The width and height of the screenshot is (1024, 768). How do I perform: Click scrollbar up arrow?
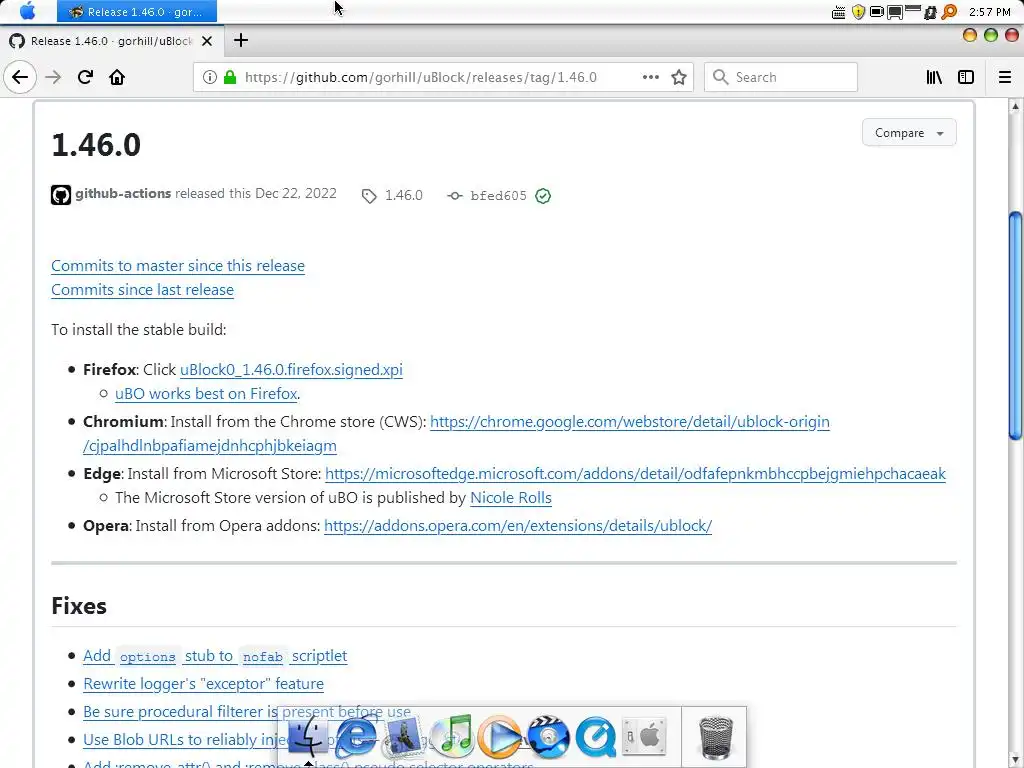coord(1015,105)
